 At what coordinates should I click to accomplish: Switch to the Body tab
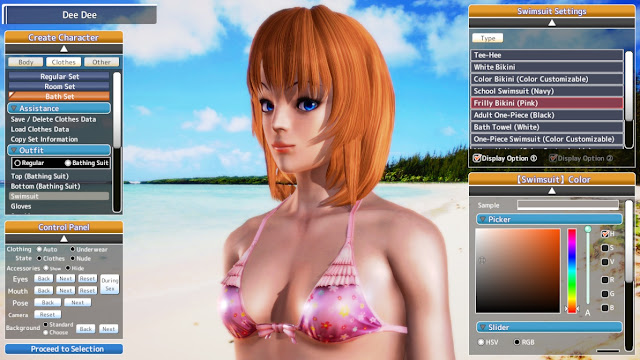pyautogui.click(x=26, y=62)
